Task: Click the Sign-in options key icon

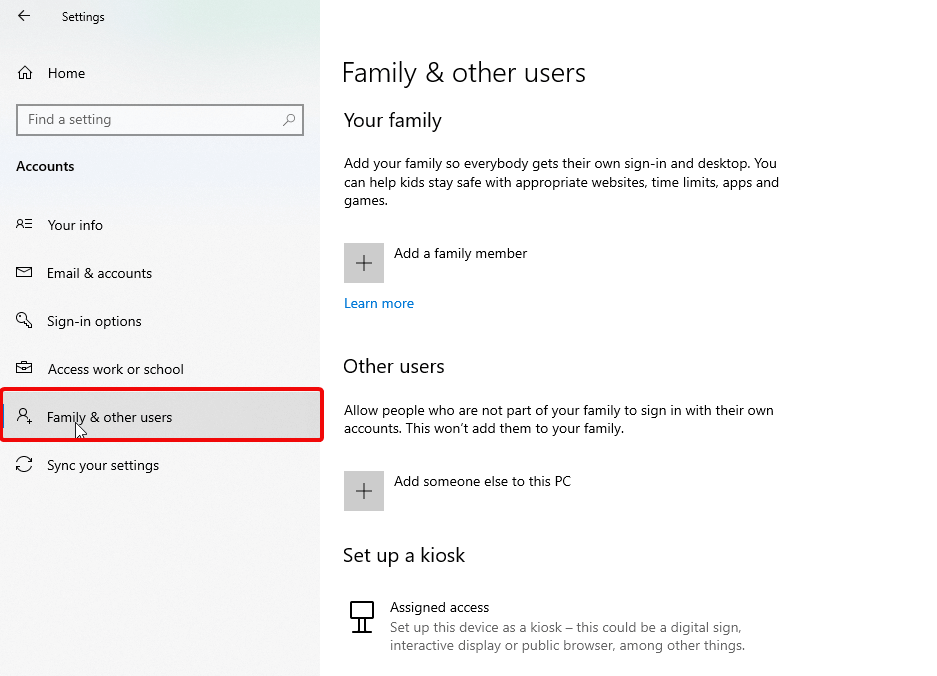Action: (x=24, y=320)
